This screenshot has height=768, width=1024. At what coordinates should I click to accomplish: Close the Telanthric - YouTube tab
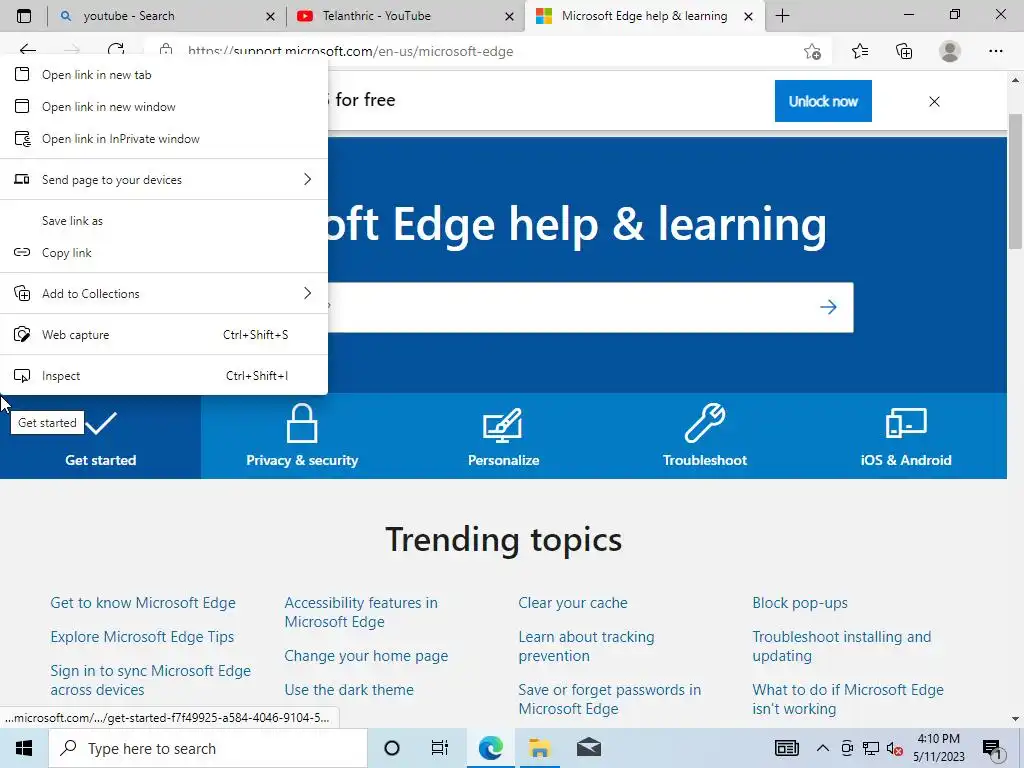509,16
